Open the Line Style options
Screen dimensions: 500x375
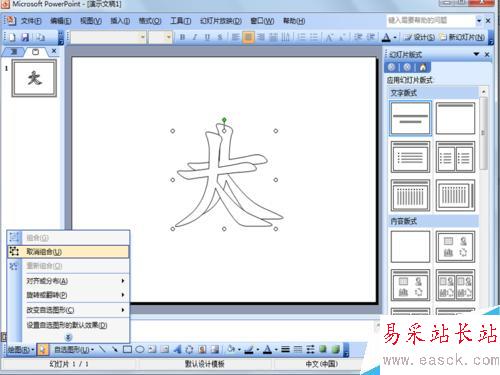click(285, 349)
